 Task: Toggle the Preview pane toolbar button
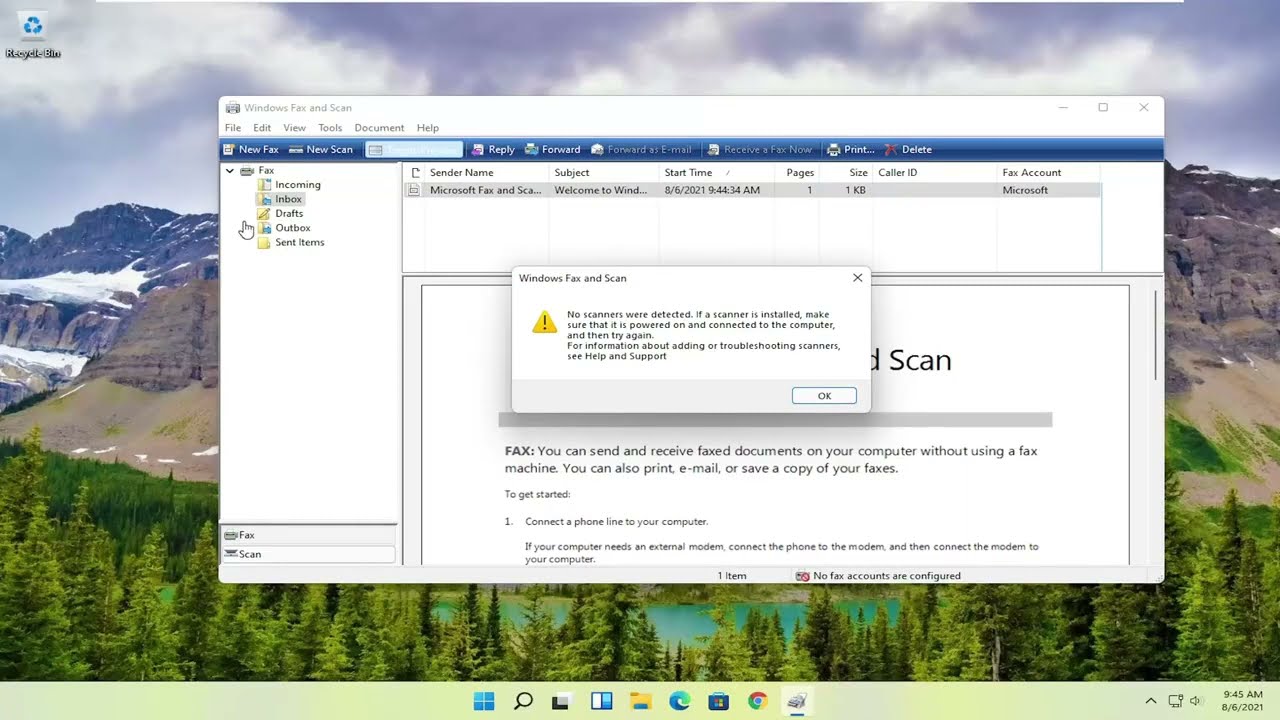[414, 149]
